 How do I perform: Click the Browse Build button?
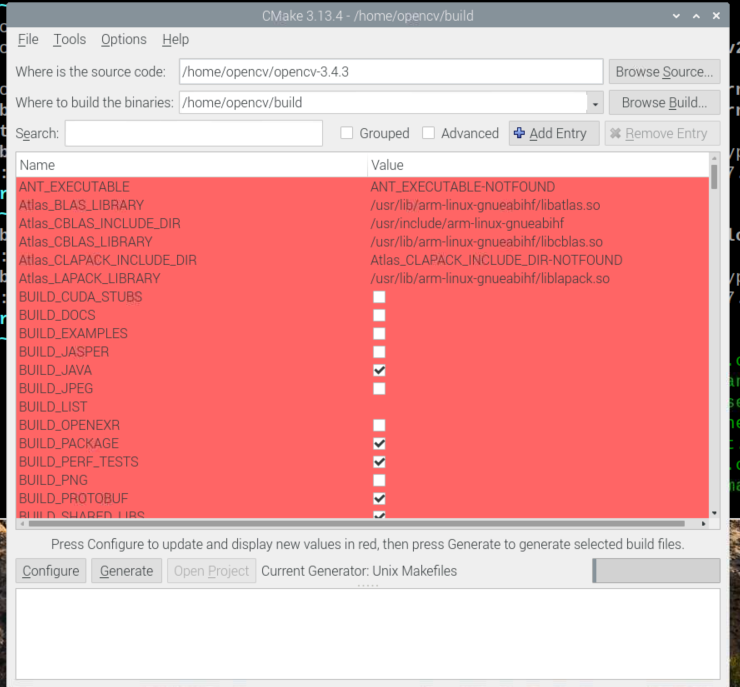pyautogui.click(x=664, y=103)
